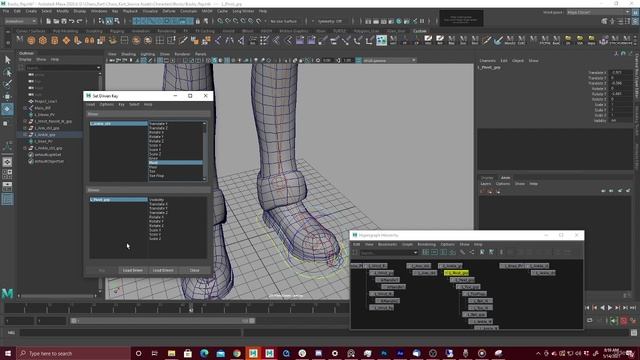Click the Maya home icon at bottom left
The image size is (640, 360).
click(7, 293)
